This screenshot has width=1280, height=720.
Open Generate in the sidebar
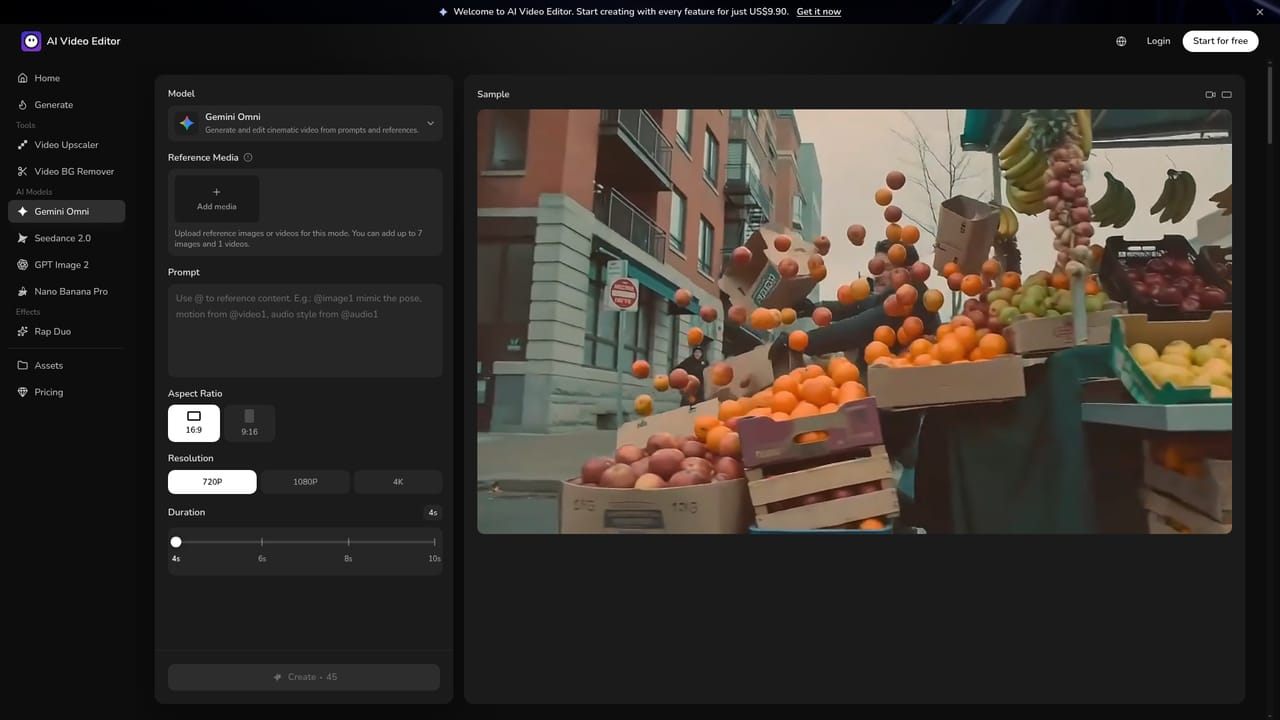click(66, 105)
